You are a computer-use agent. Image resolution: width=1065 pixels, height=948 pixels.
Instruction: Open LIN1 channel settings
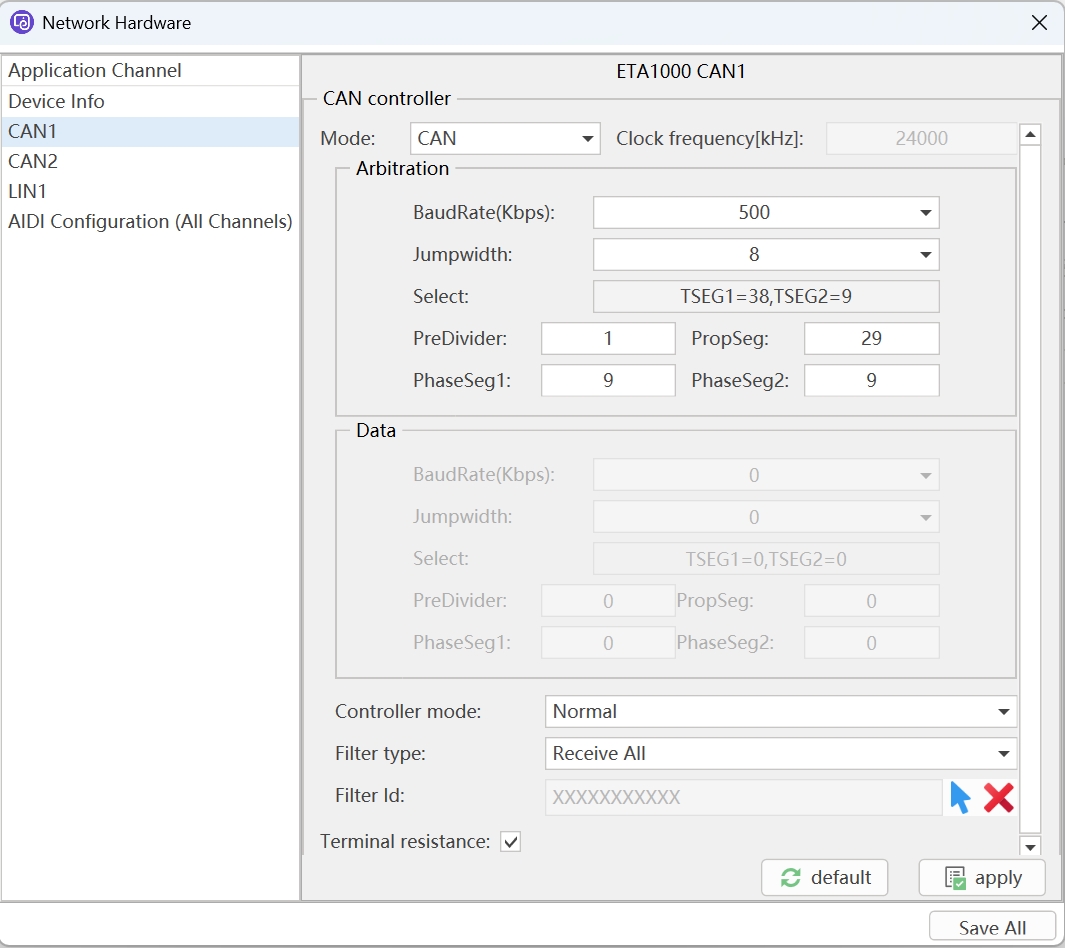click(28, 191)
